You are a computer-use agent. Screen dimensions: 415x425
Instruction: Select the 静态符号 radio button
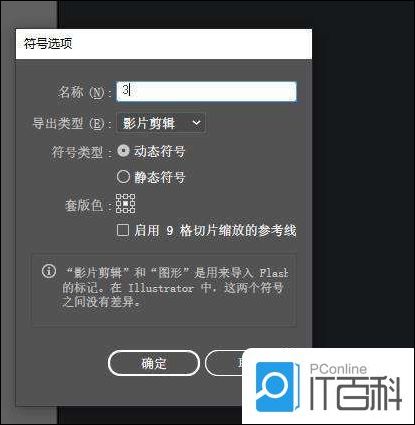point(123,177)
